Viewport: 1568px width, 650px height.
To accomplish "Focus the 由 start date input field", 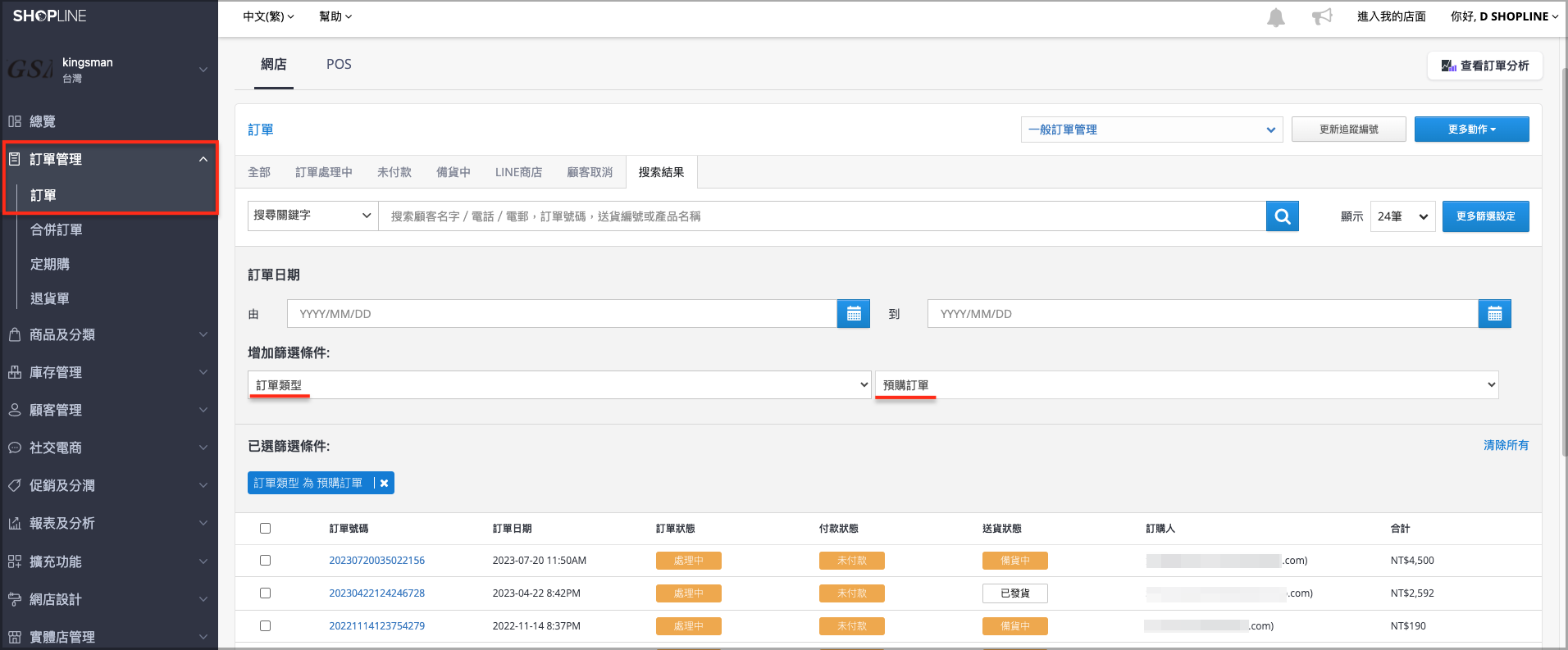I will (562, 314).
